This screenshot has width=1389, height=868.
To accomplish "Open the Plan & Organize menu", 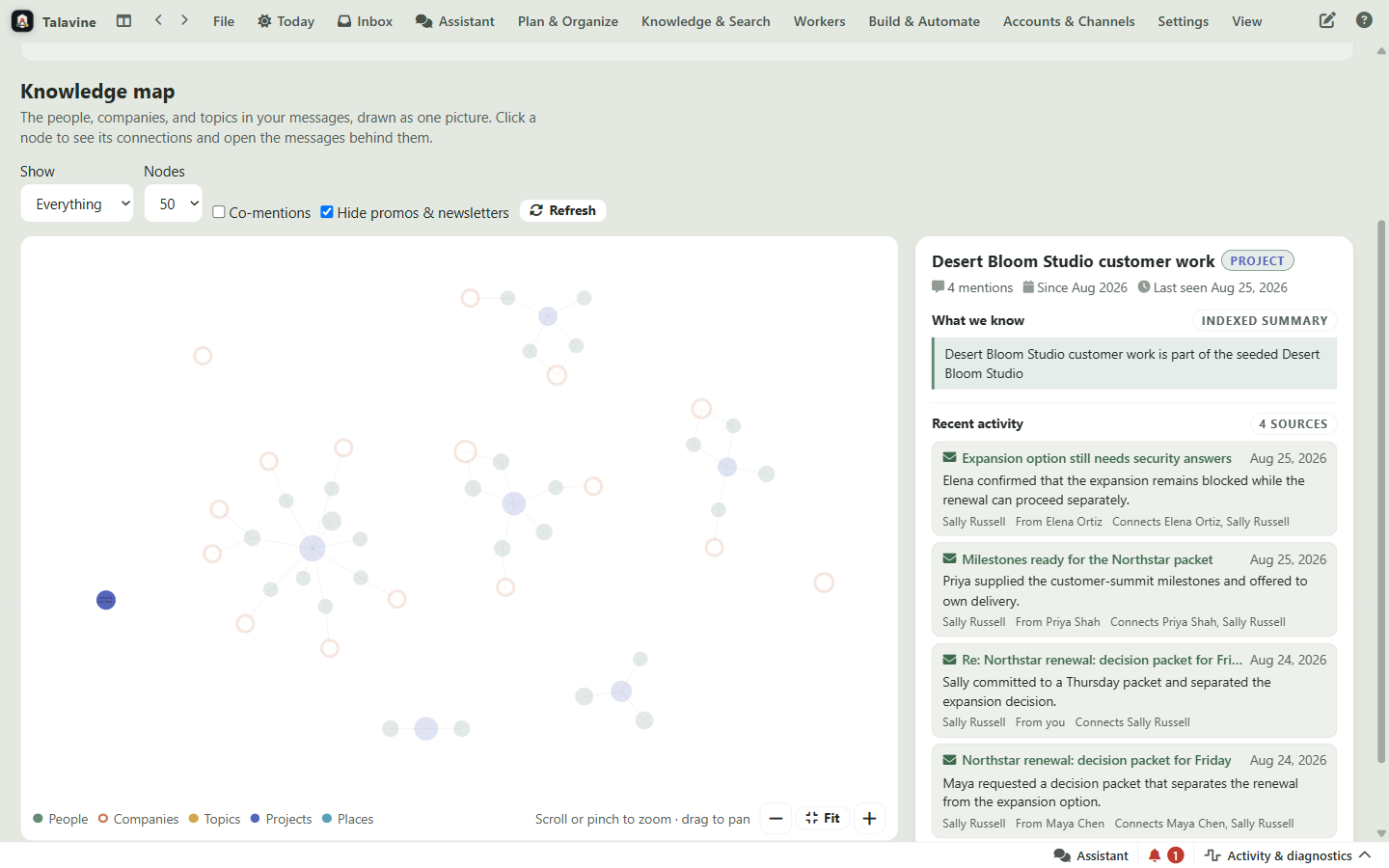I will click(x=568, y=21).
